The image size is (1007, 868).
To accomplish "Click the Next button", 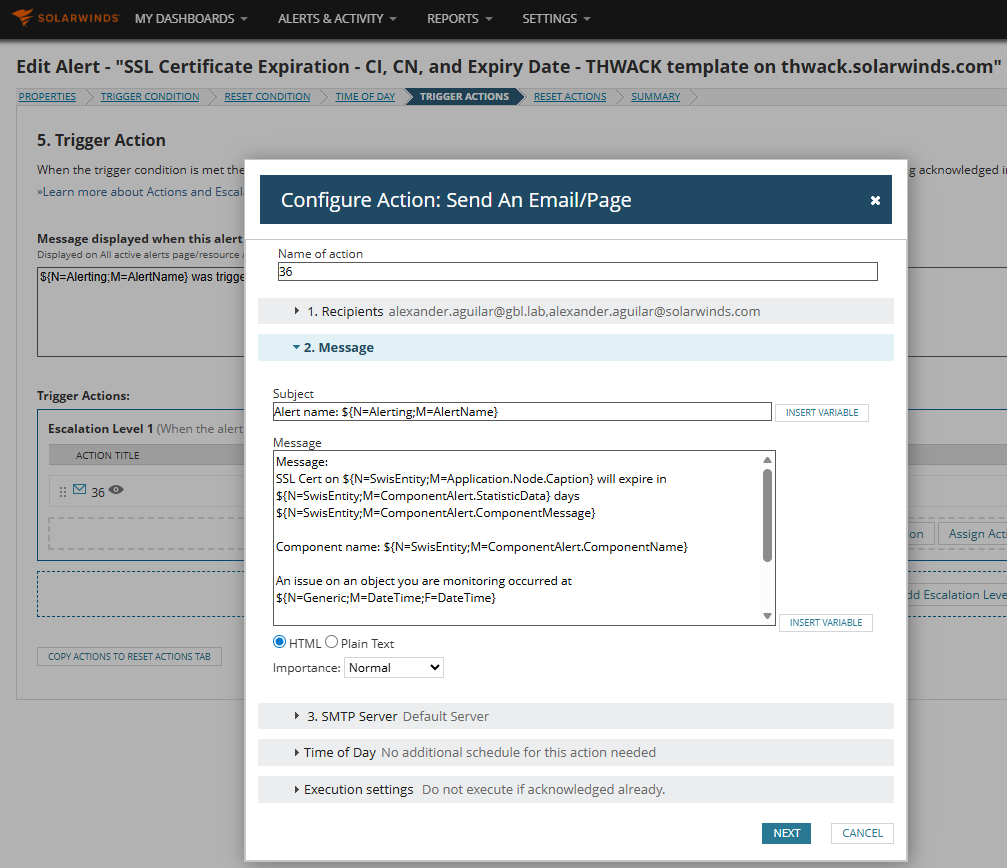I will pos(786,833).
